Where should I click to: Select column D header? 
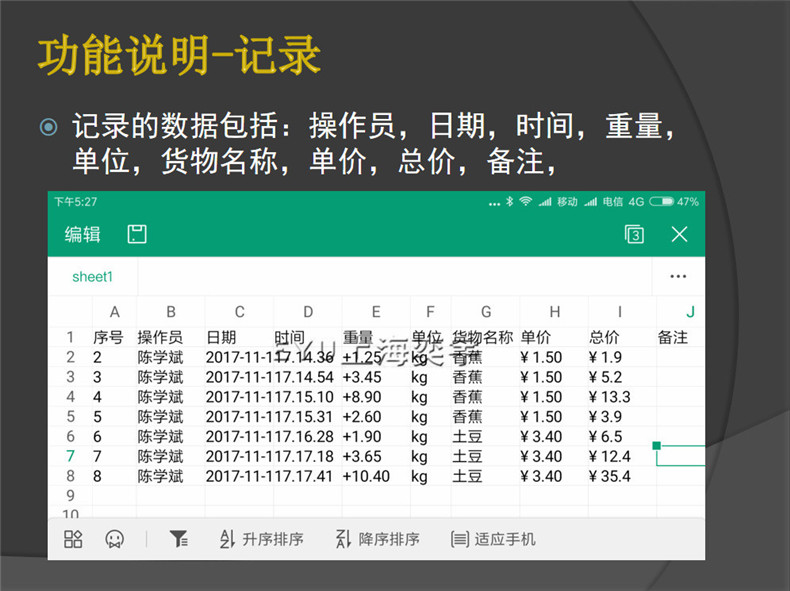pos(308,312)
